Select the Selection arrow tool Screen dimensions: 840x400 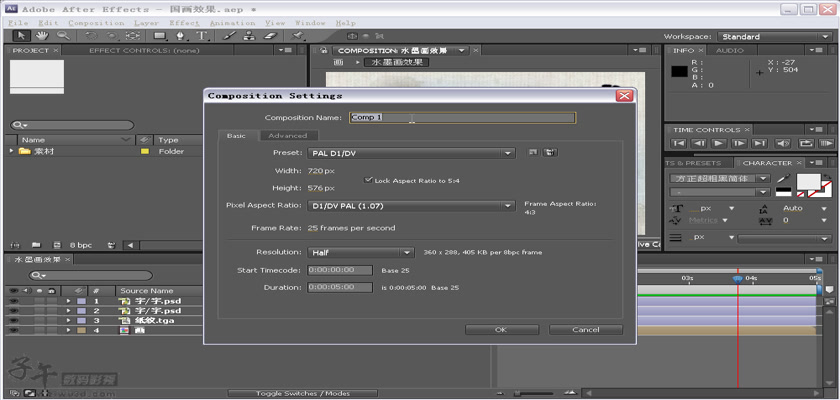(22, 36)
